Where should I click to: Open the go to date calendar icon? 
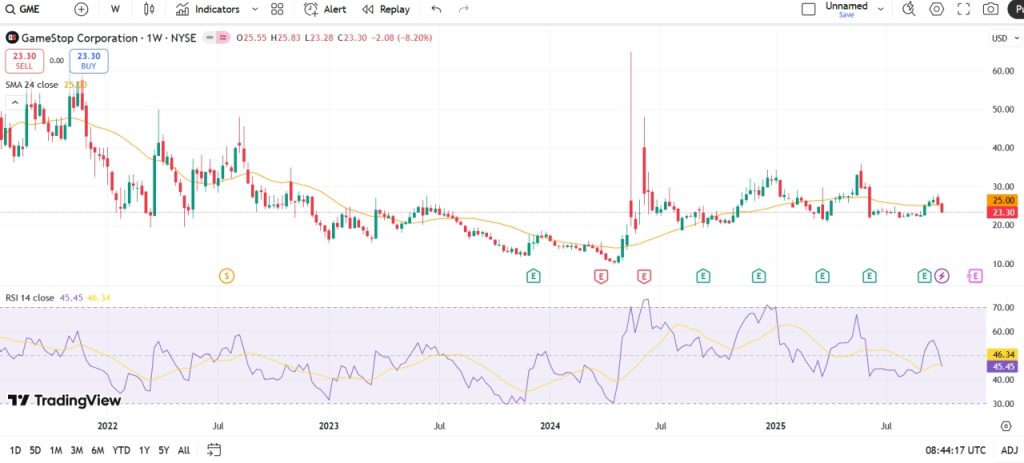pyautogui.click(x=215, y=451)
